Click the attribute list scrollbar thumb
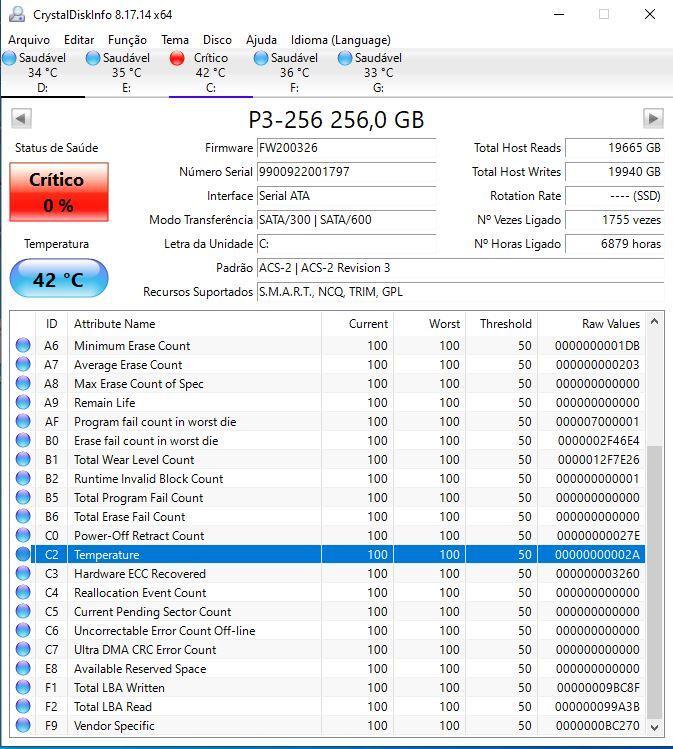This screenshot has height=749, width=673. 654,582
